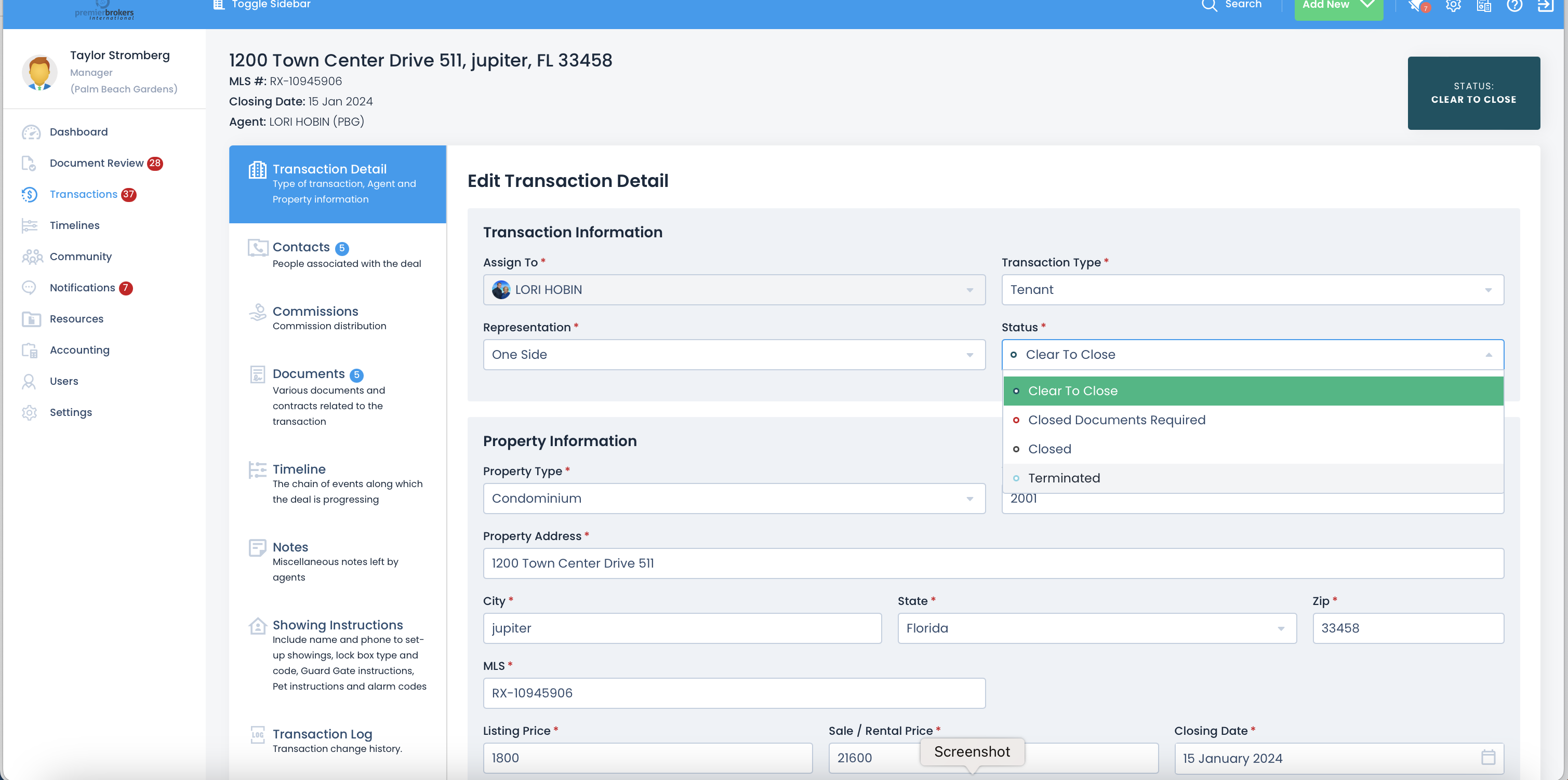Click the Contacts phone icon

pyautogui.click(x=258, y=248)
